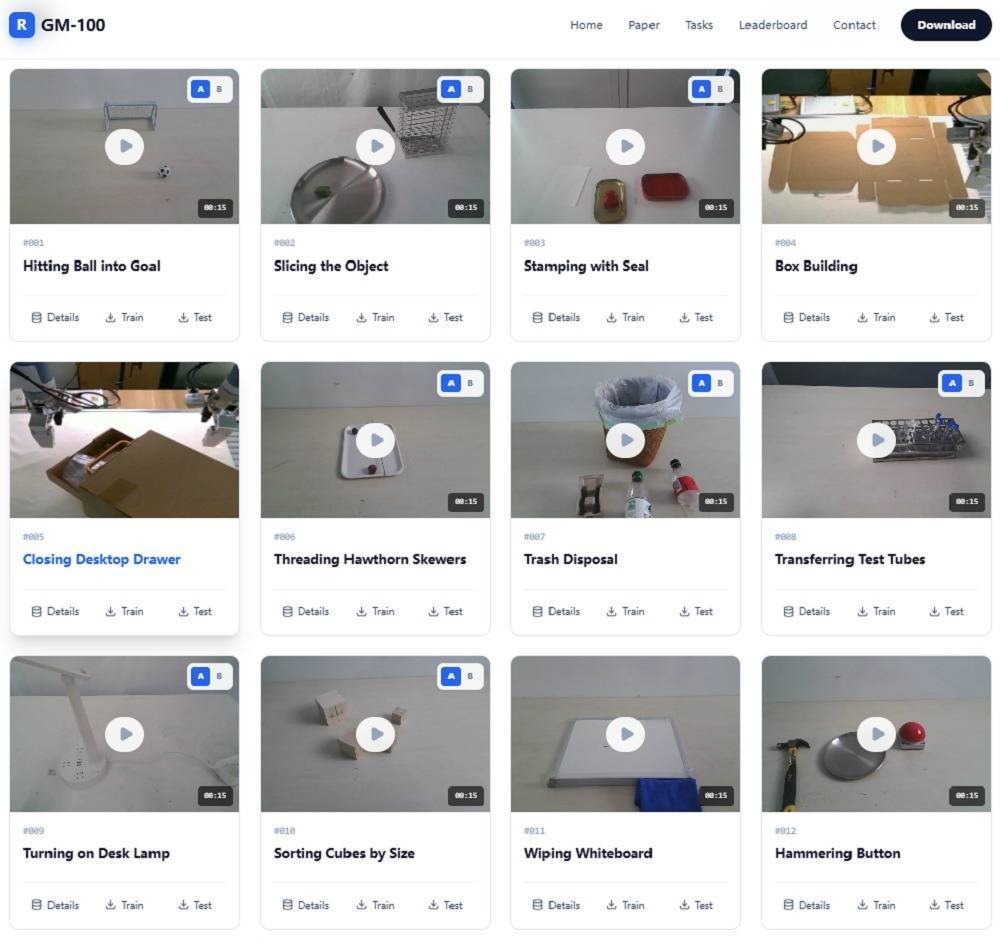Click the Turning on Desk Lamp thumbnail
This screenshot has height=944, width=1000.
124,734
